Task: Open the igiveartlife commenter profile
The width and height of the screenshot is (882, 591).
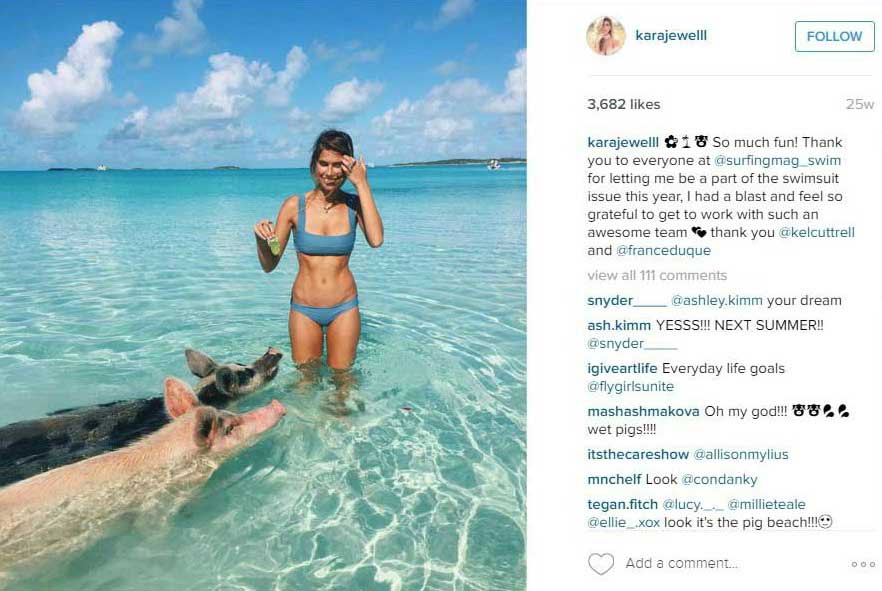Action: [x=622, y=369]
